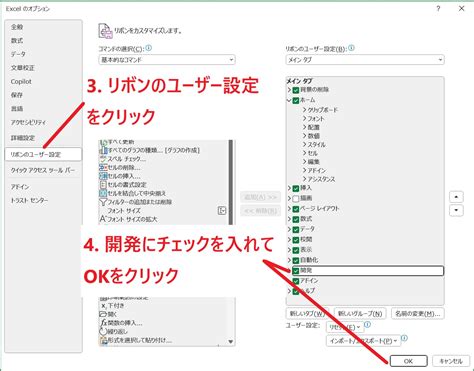Move selected tab up with arrow button
The height and width of the screenshot is (371, 474).
(456, 197)
